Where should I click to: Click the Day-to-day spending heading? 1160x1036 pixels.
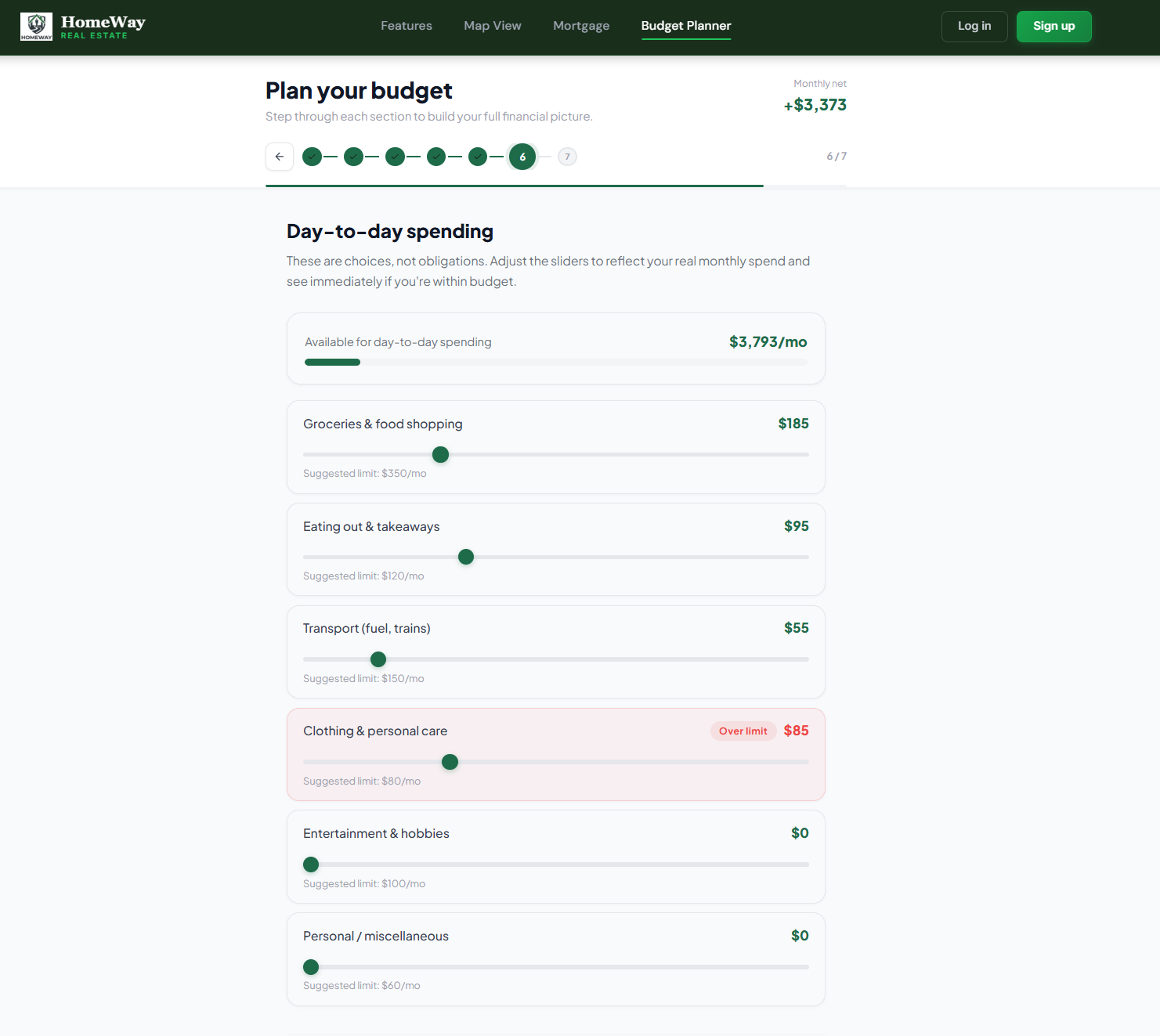click(x=390, y=232)
